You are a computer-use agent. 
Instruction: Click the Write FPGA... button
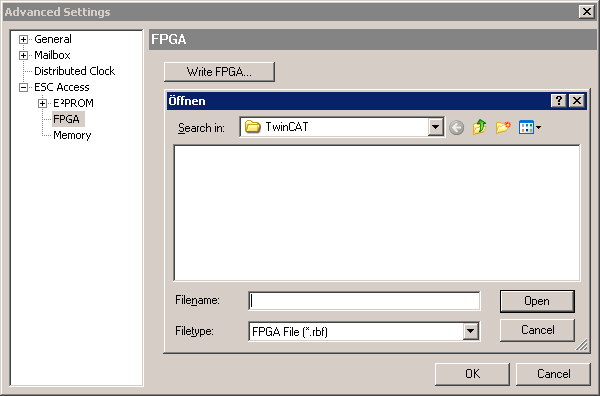pyautogui.click(x=219, y=72)
